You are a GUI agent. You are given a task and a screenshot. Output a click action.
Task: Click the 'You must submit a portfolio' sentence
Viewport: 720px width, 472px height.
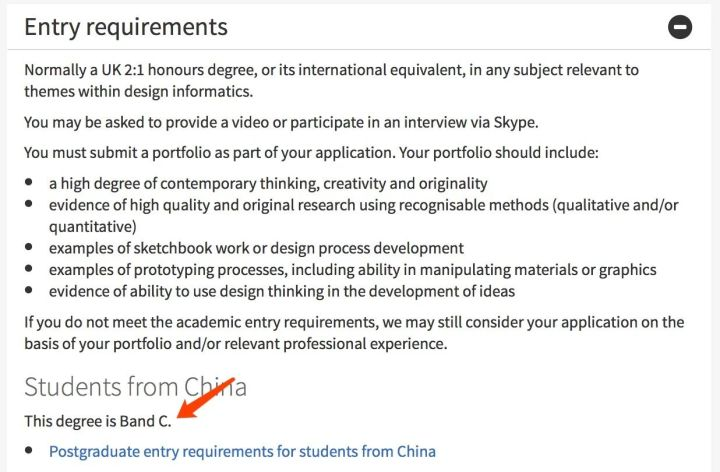tap(311, 153)
